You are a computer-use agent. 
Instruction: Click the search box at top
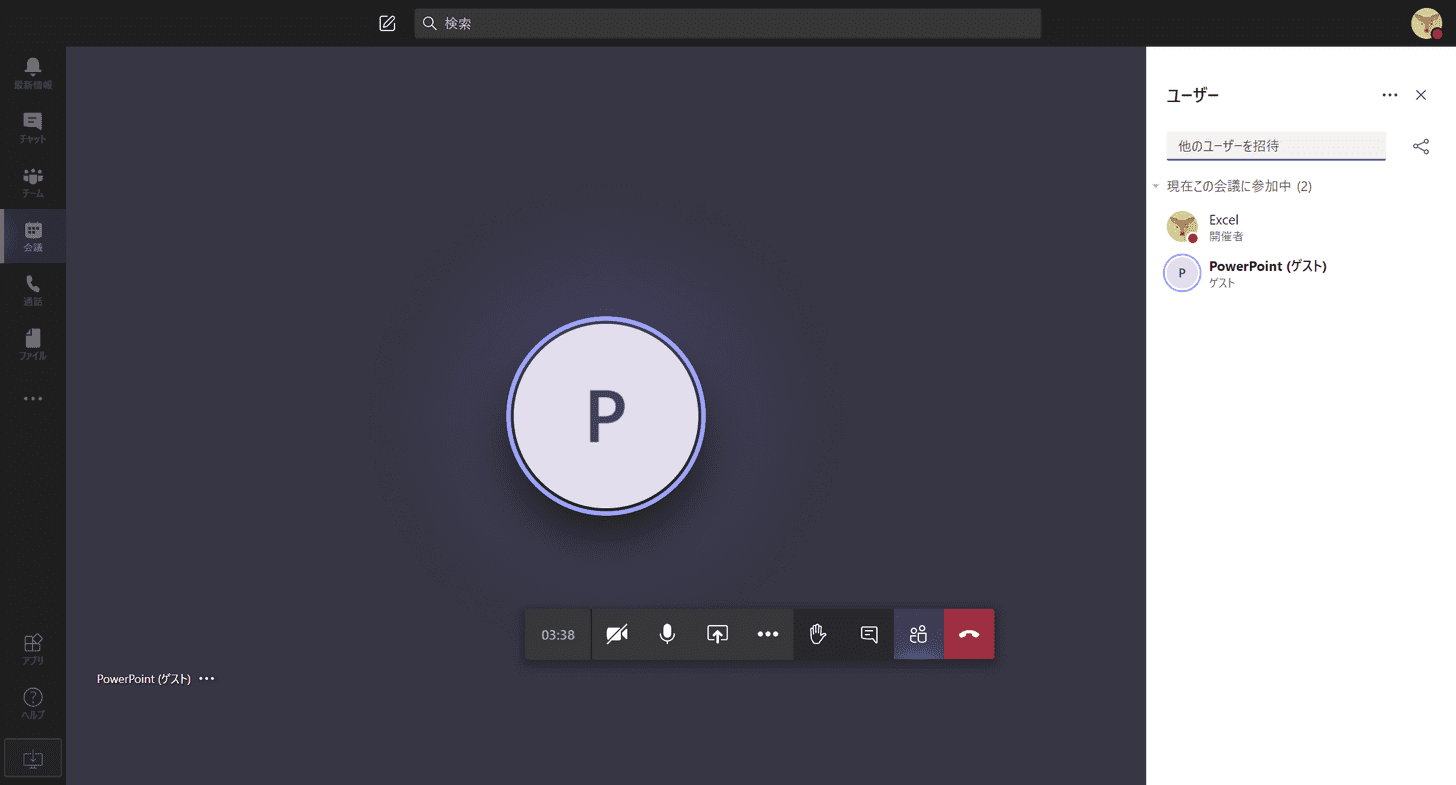727,23
